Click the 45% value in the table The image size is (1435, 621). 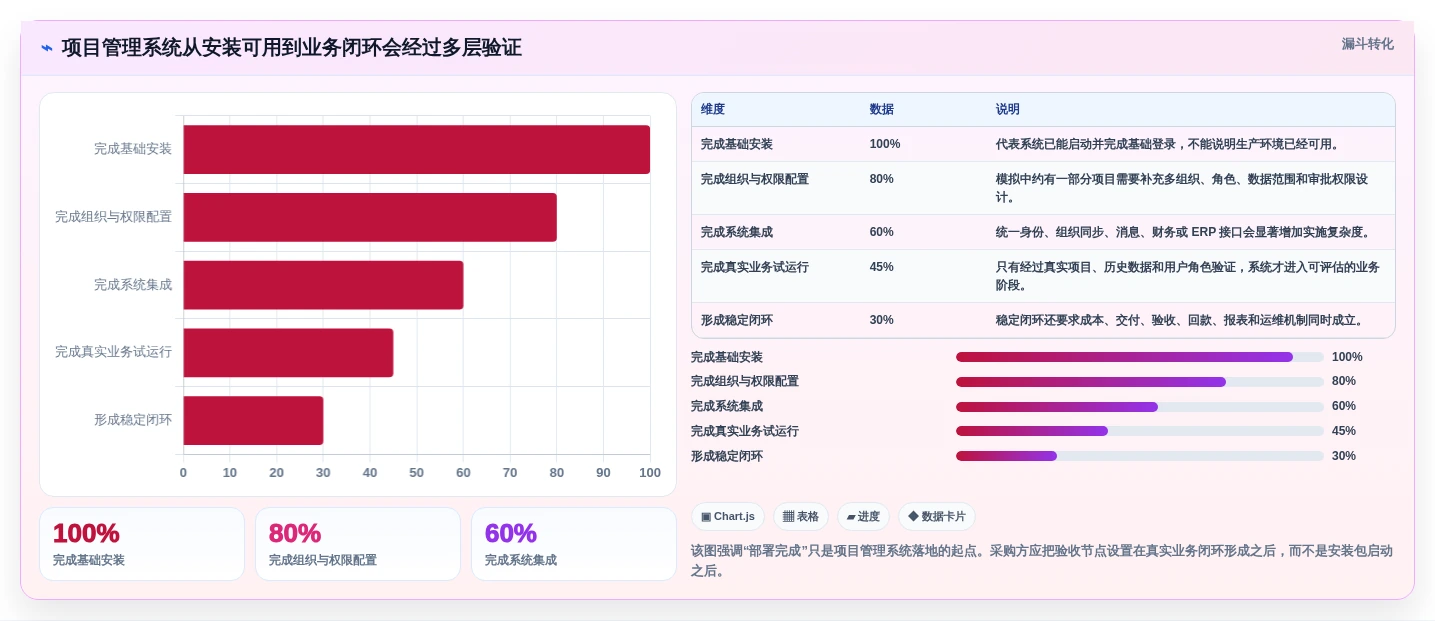click(x=882, y=267)
